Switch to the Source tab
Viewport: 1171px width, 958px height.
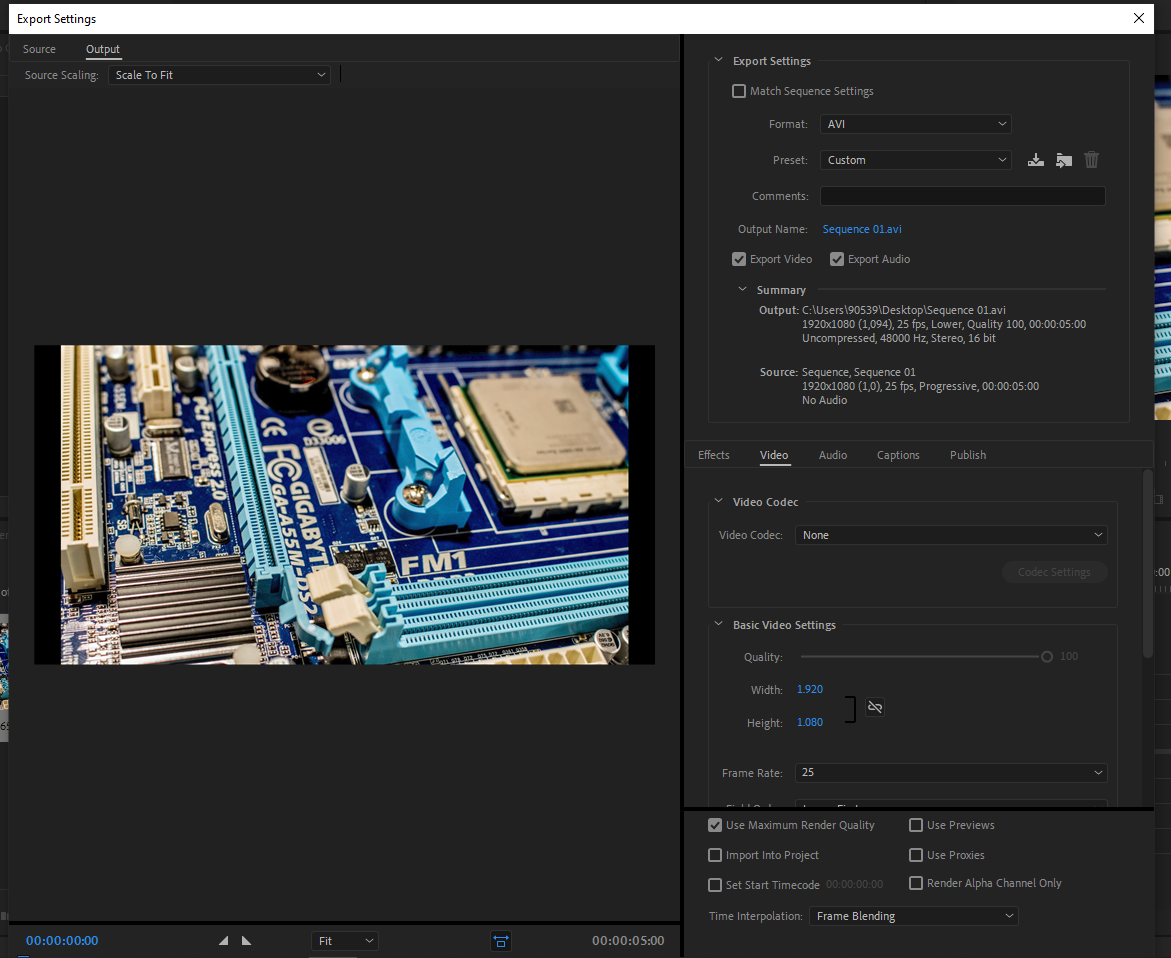pos(39,49)
